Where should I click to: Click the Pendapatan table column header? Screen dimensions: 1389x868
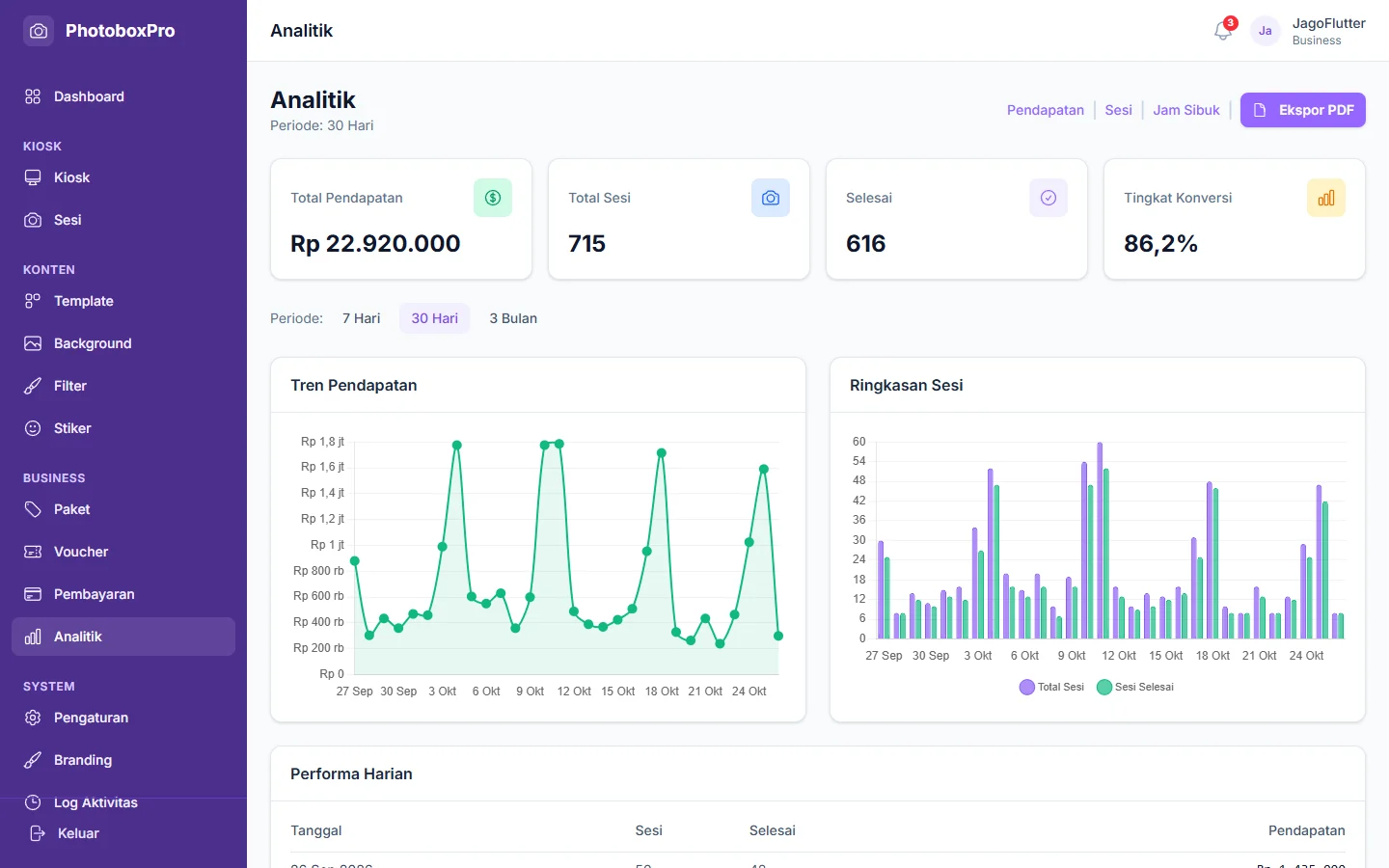click(x=1307, y=830)
